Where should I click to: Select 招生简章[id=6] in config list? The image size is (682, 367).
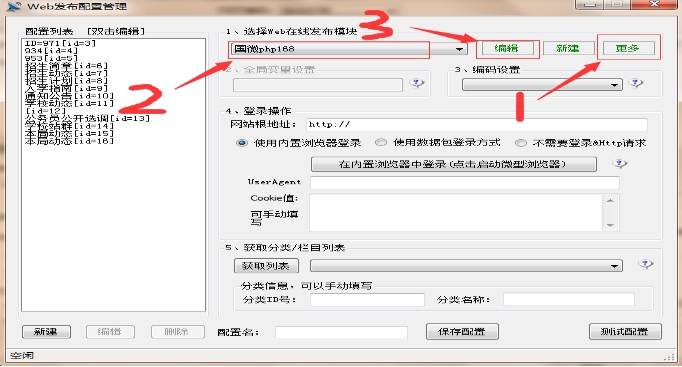click(66, 66)
